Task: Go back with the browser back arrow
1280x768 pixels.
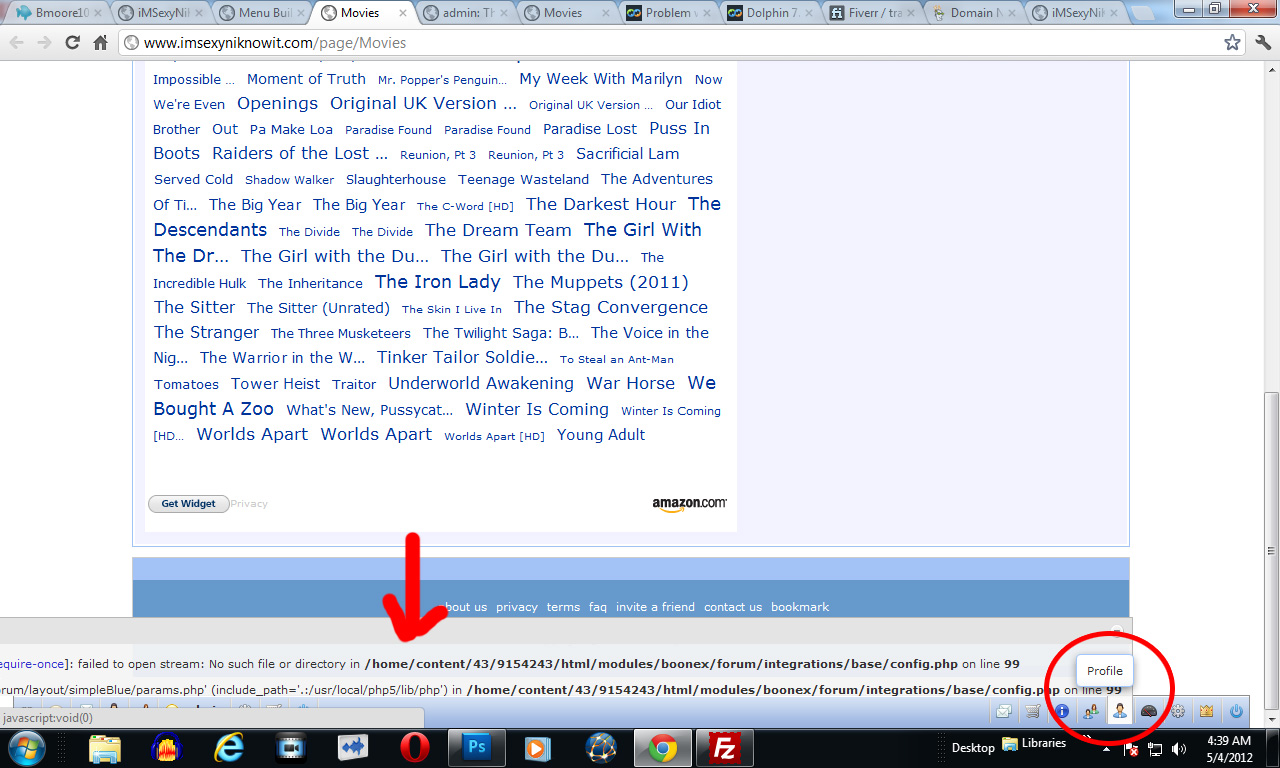Action: [17, 43]
